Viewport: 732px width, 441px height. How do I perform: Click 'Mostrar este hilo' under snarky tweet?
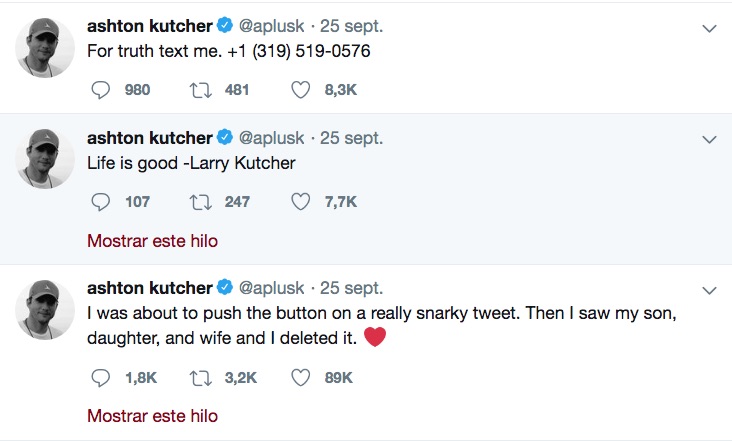(x=152, y=415)
